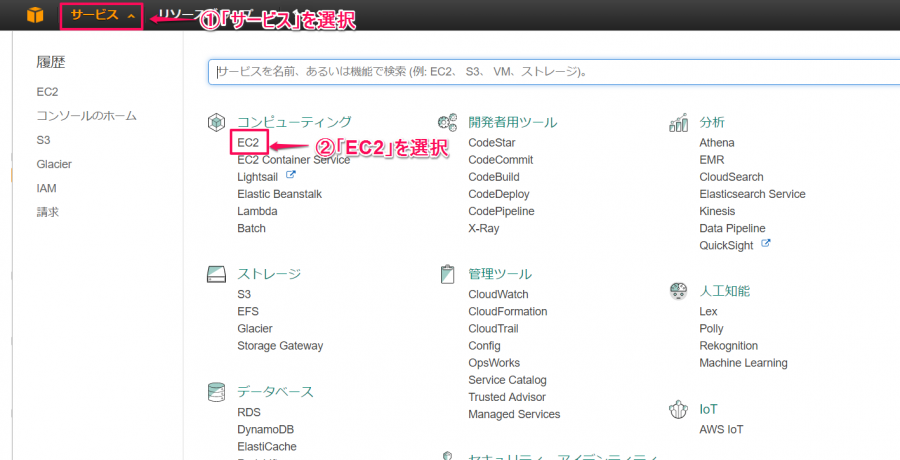Open Polly service
This screenshot has height=460, width=900.
(711, 329)
